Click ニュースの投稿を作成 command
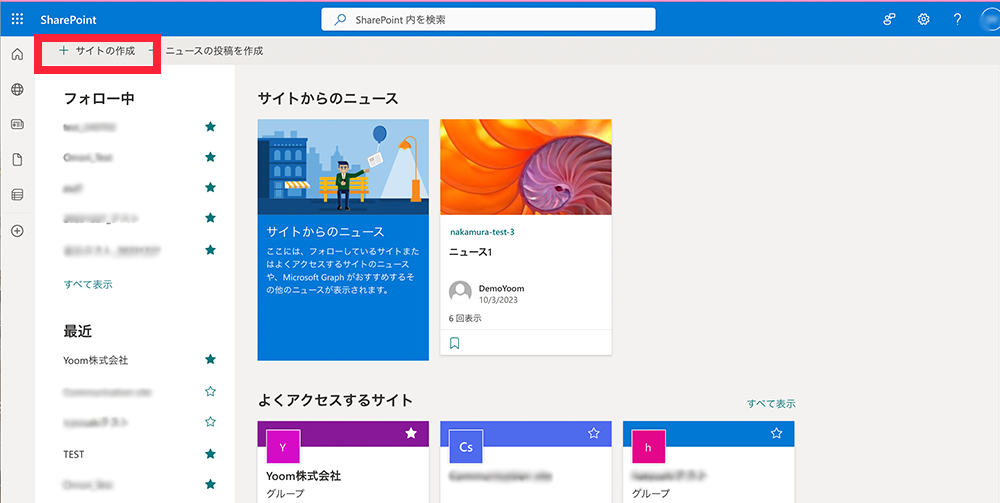 (x=214, y=51)
